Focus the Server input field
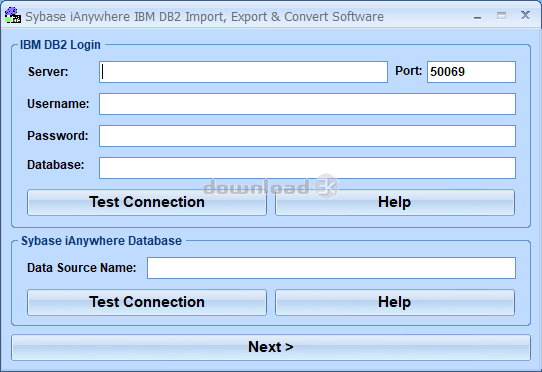The width and height of the screenshot is (542, 372). [243, 72]
